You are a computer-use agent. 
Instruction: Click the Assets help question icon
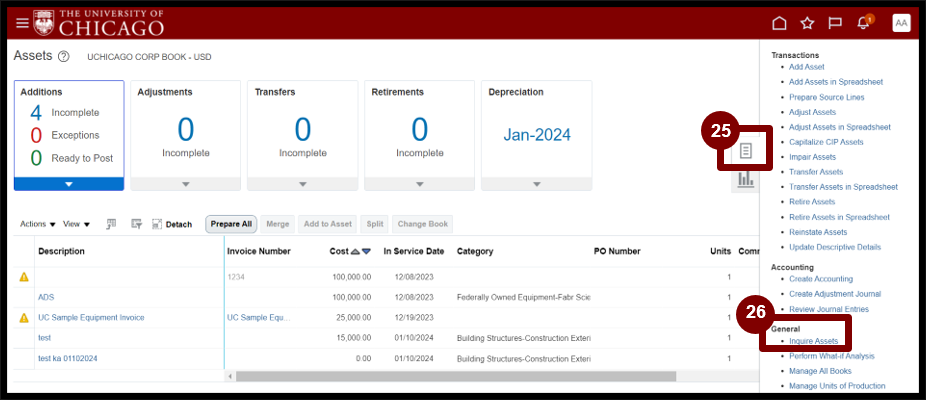click(64, 57)
